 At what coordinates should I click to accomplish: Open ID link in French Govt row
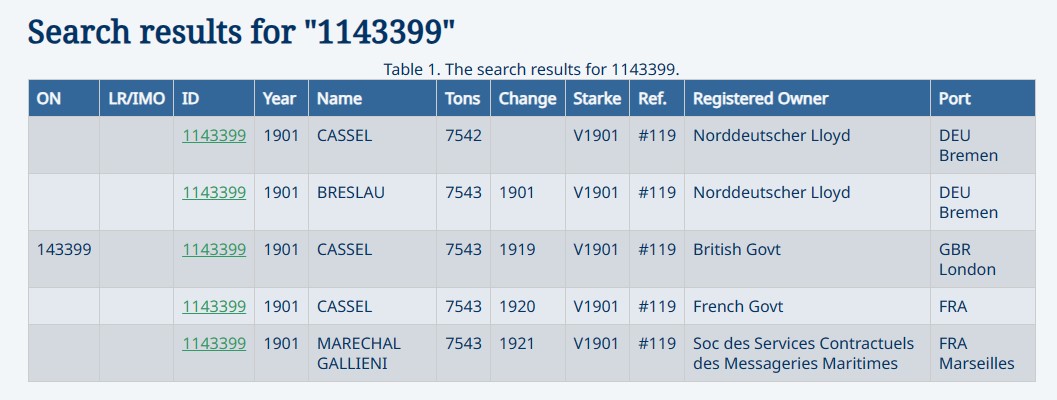coord(214,306)
